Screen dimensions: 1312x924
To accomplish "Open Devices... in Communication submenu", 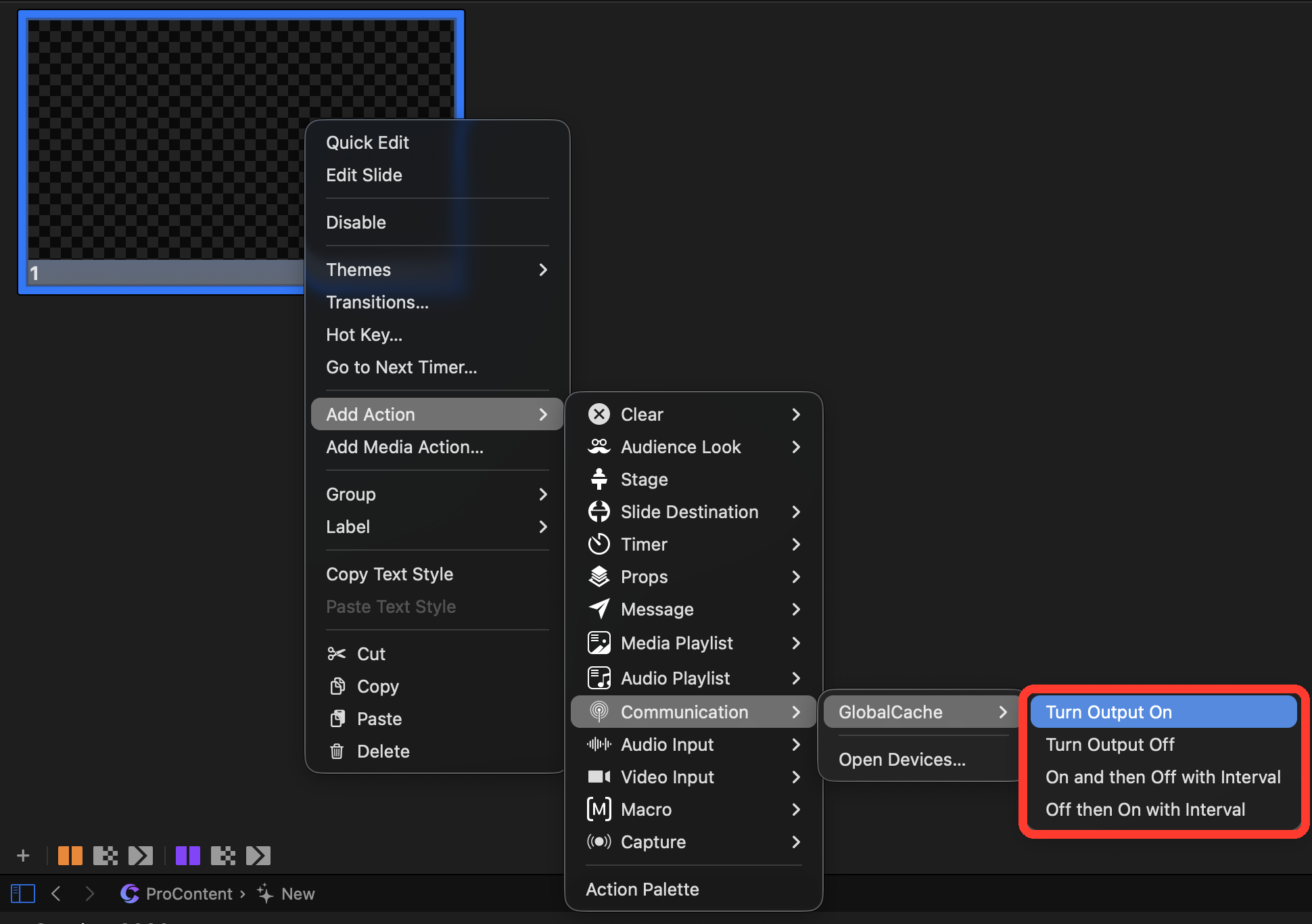I will tap(920, 759).
